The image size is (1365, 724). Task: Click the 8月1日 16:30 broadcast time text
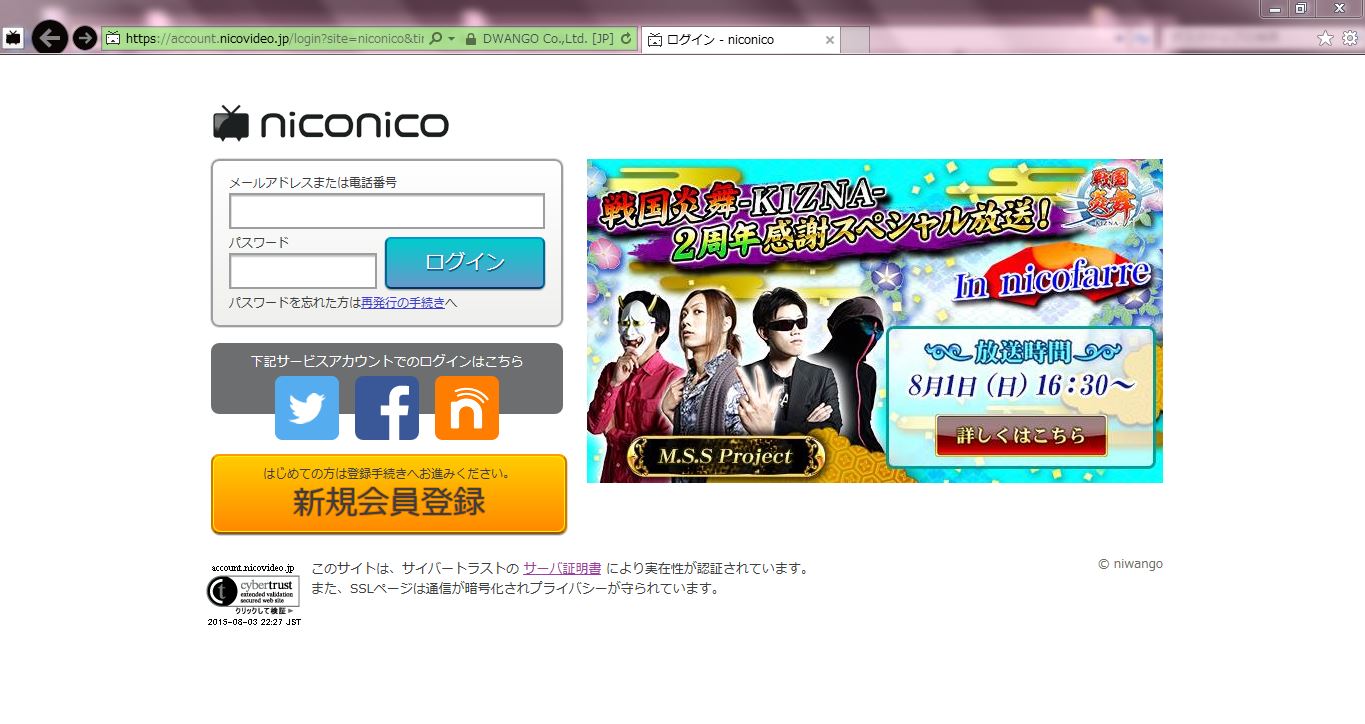(x=1022, y=383)
